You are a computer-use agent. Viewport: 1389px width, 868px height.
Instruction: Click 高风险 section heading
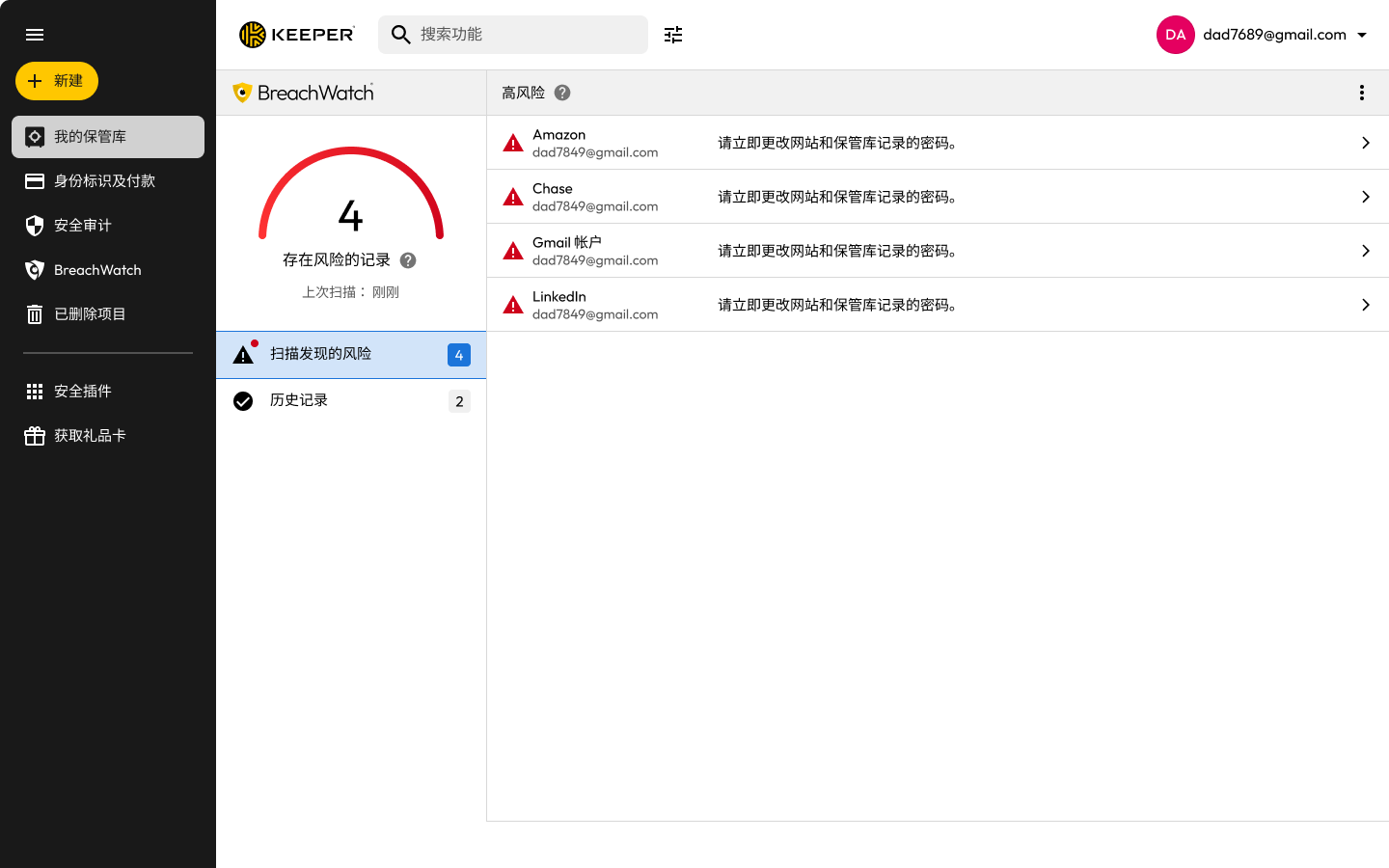pos(524,93)
